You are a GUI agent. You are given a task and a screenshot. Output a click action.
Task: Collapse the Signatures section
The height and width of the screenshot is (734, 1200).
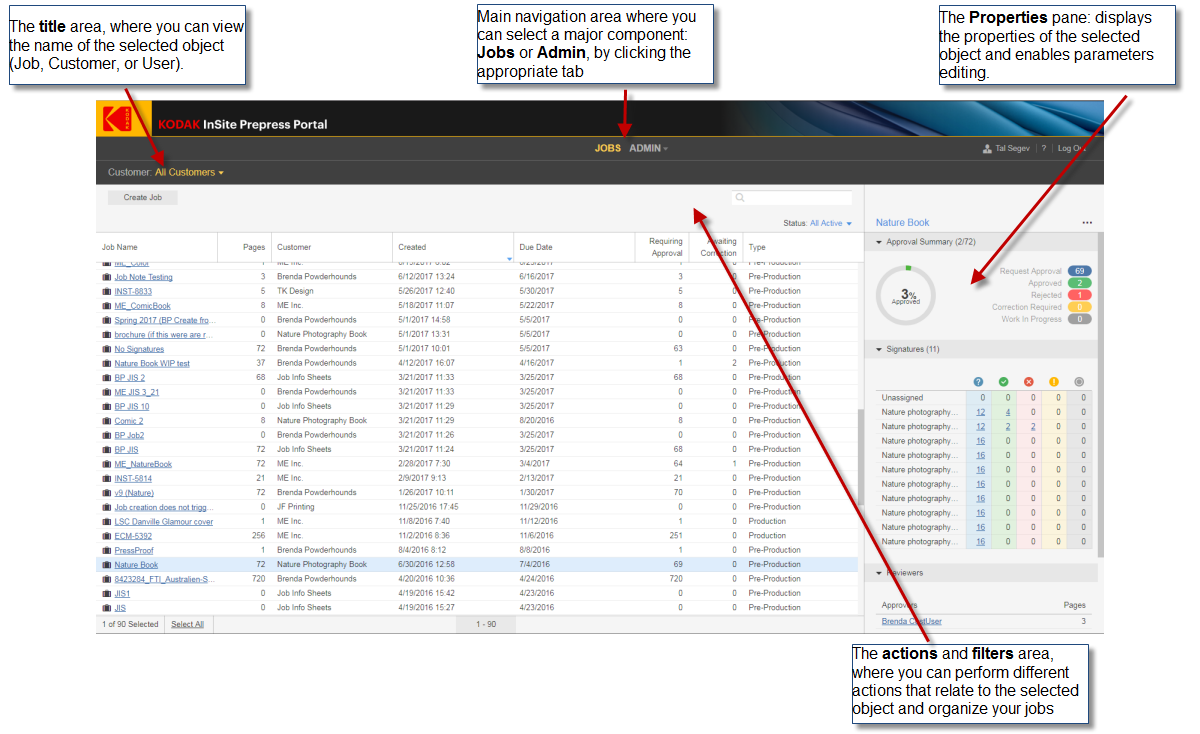[879, 350]
